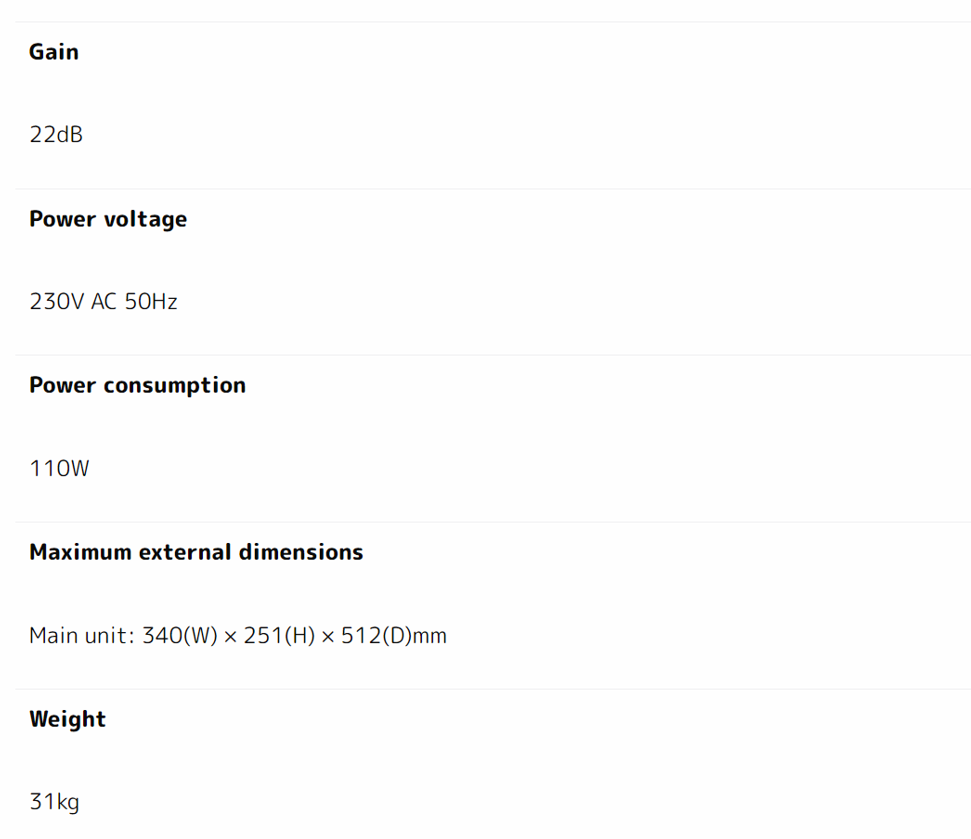Select the 22dB gain value
Screen dimensions: 971x839
56,135
